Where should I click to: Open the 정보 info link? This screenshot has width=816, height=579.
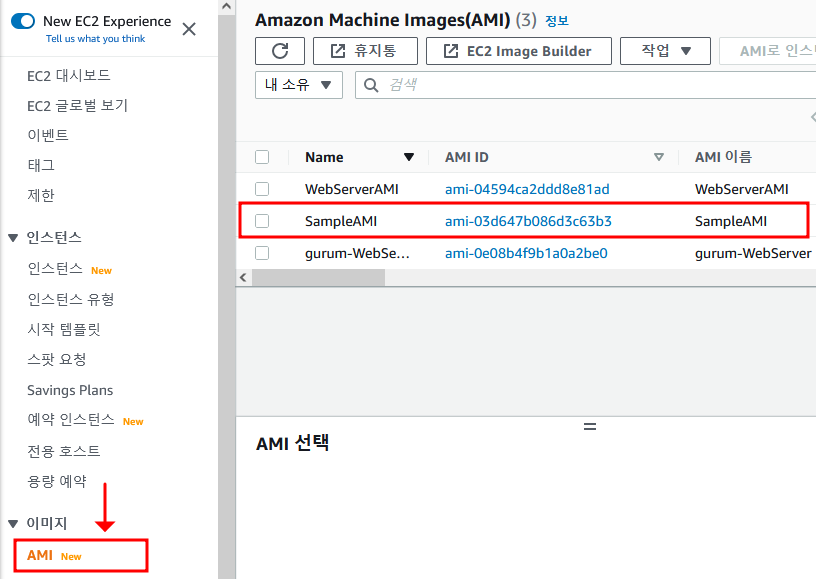[557, 21]
